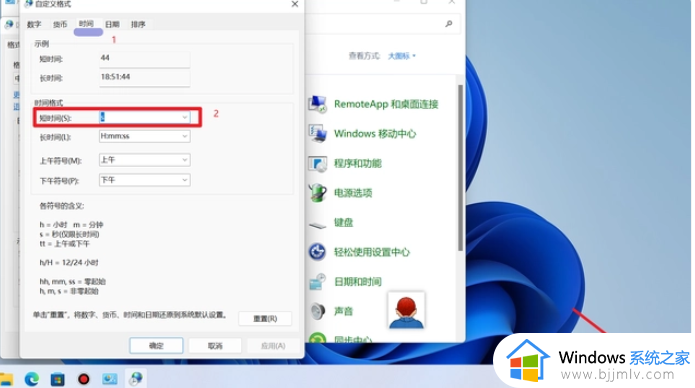Open the Keyboard icon in Control Panel

[x=317, y=224]
